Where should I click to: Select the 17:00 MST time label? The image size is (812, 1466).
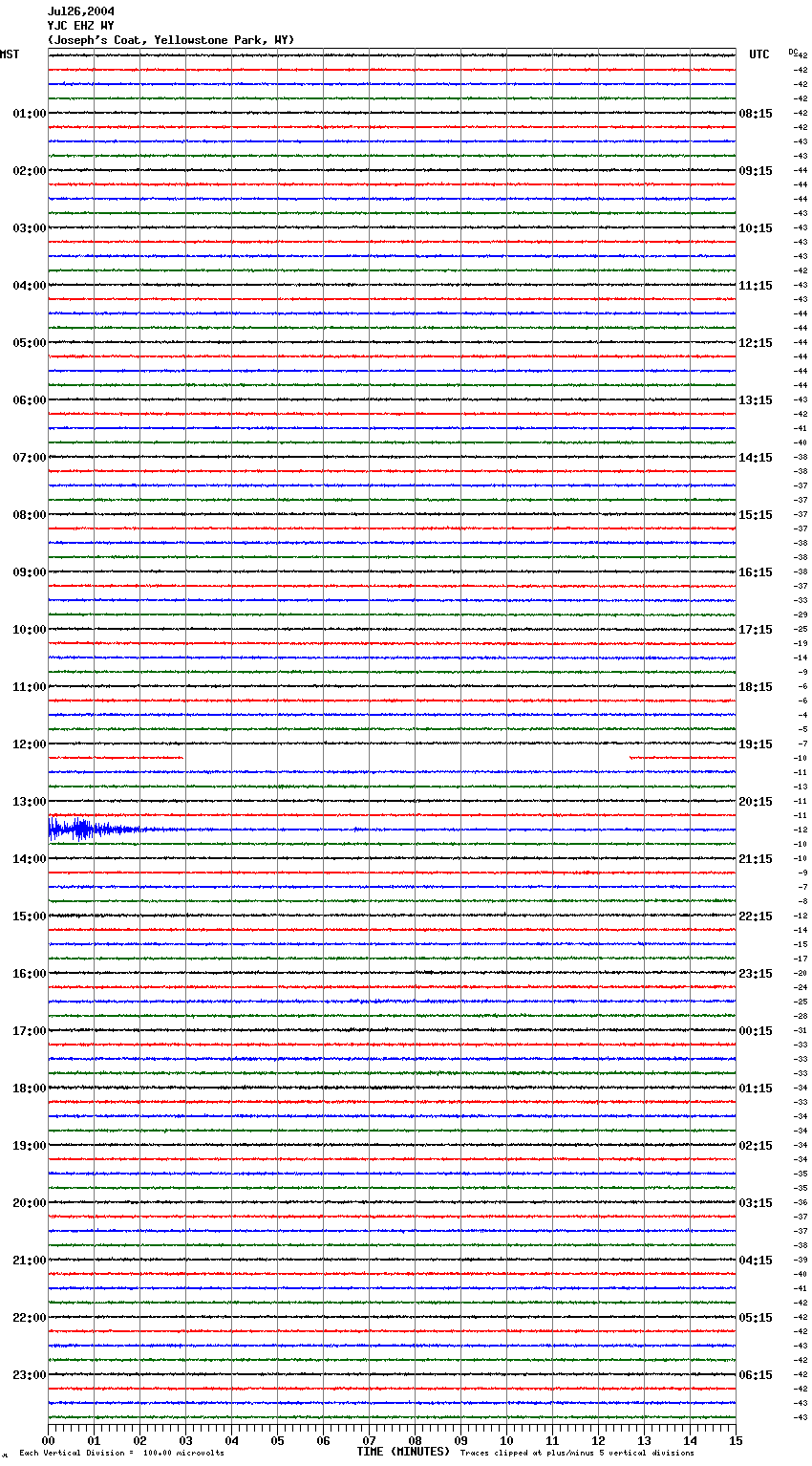(30, 1031)
